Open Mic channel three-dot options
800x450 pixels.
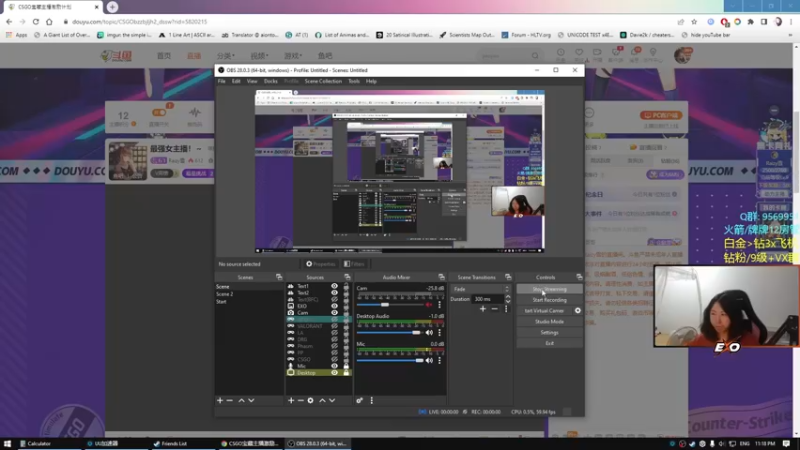pos(439,360)
